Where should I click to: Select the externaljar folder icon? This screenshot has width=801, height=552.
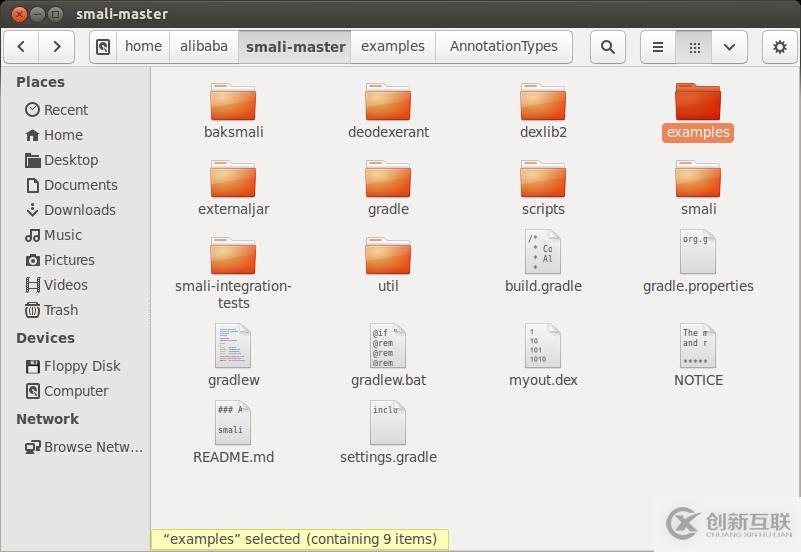click(233, 179)
